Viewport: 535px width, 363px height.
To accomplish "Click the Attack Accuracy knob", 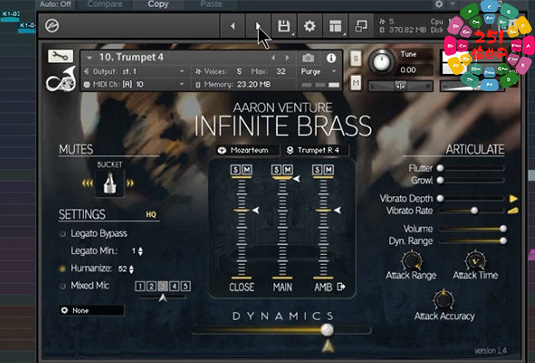I will point(444,300).
